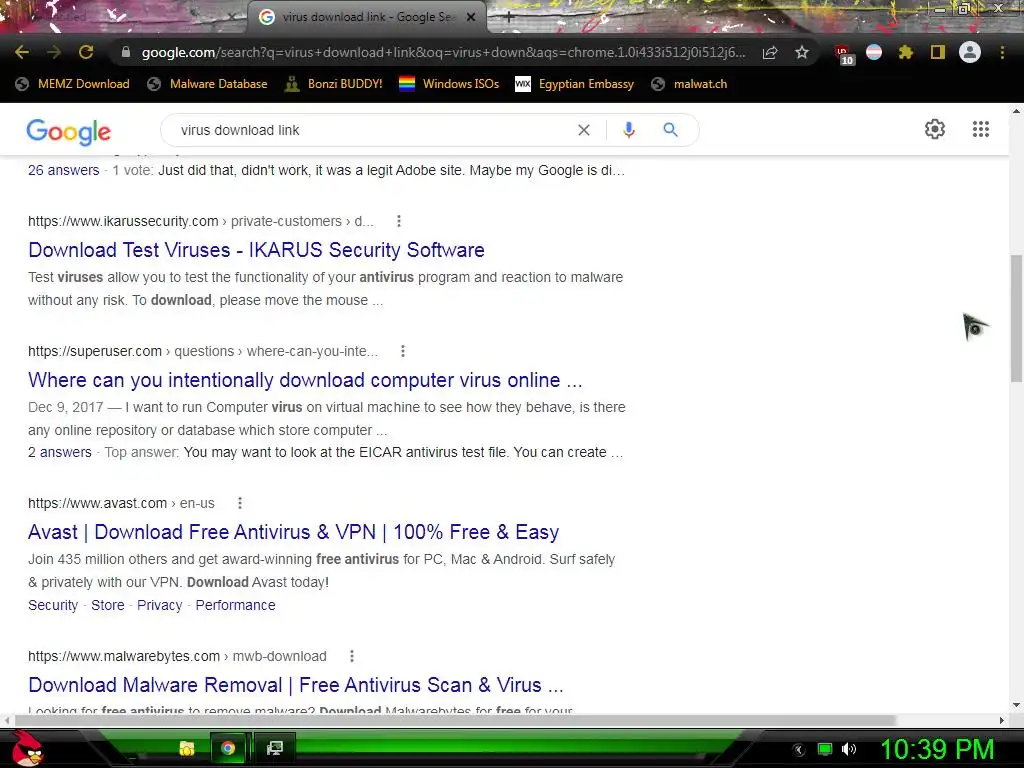Open superuser intentionally download virus result
The width and height of the screenshot is (1024, 768).
[x=305, y=380]
